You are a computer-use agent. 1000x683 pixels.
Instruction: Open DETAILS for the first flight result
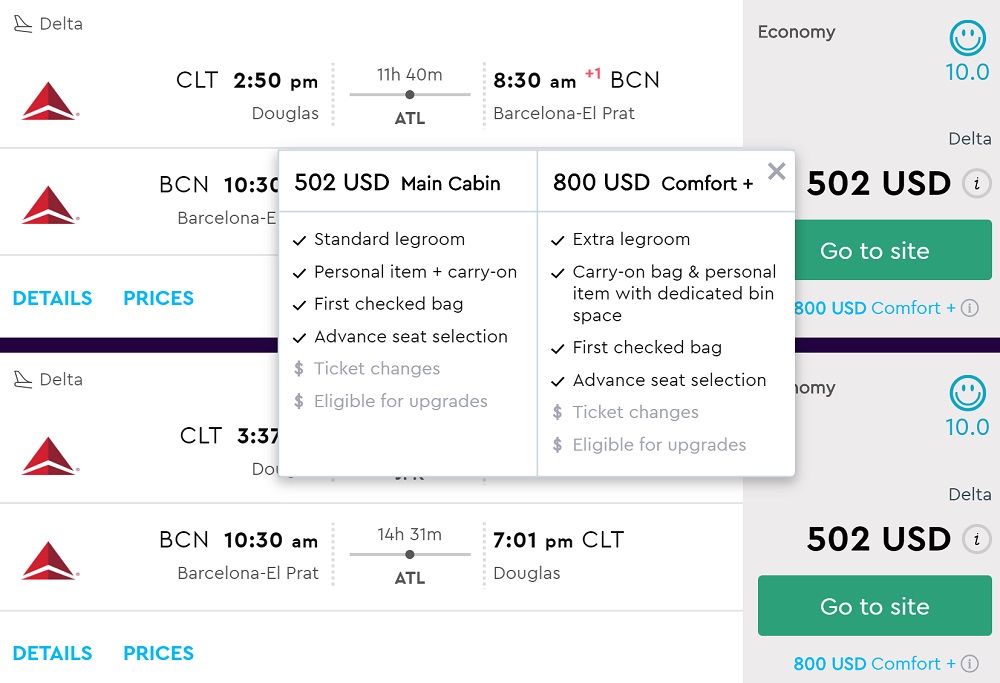(52, 298)
